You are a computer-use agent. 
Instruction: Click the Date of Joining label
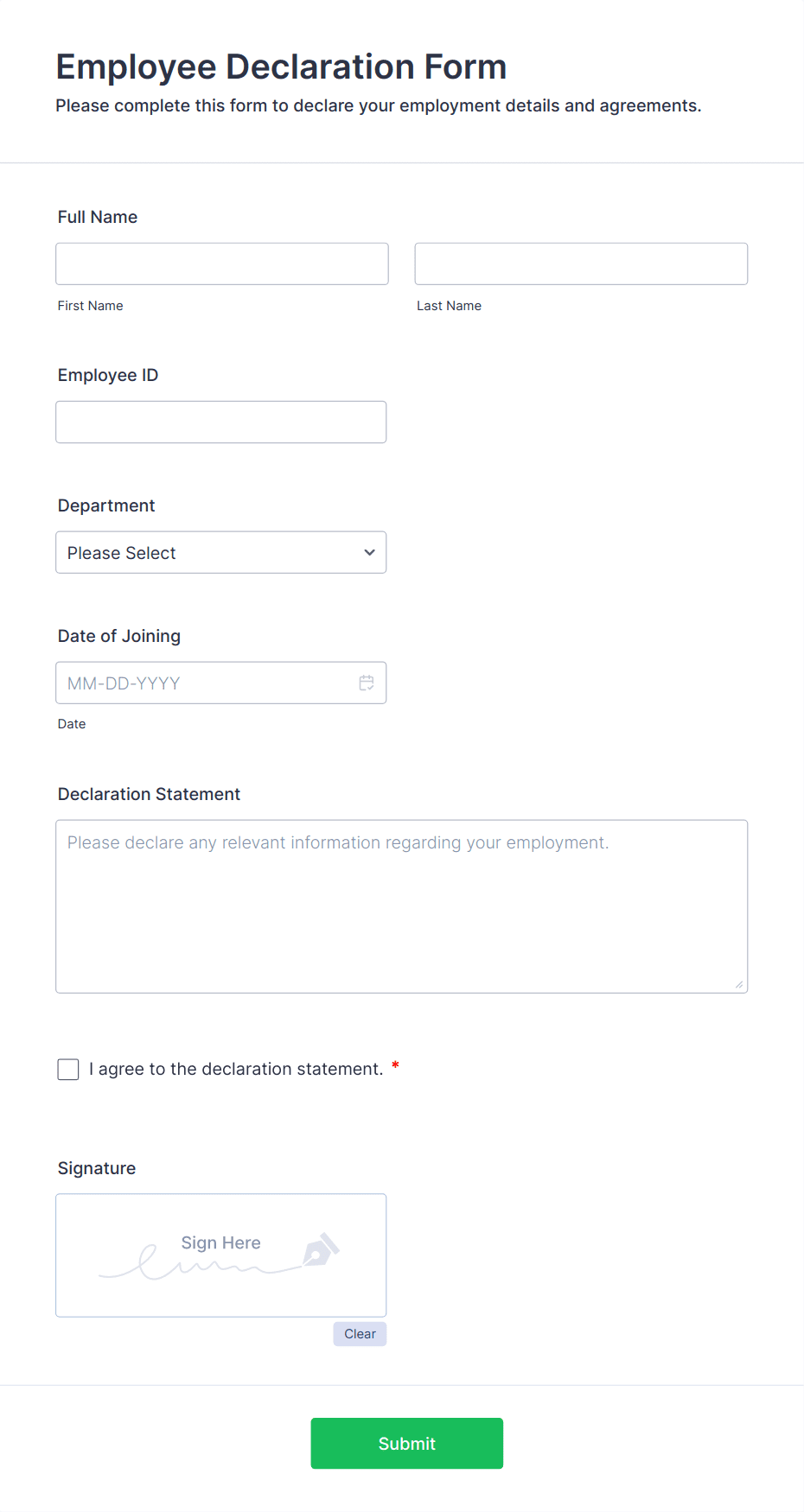[119, 637]
